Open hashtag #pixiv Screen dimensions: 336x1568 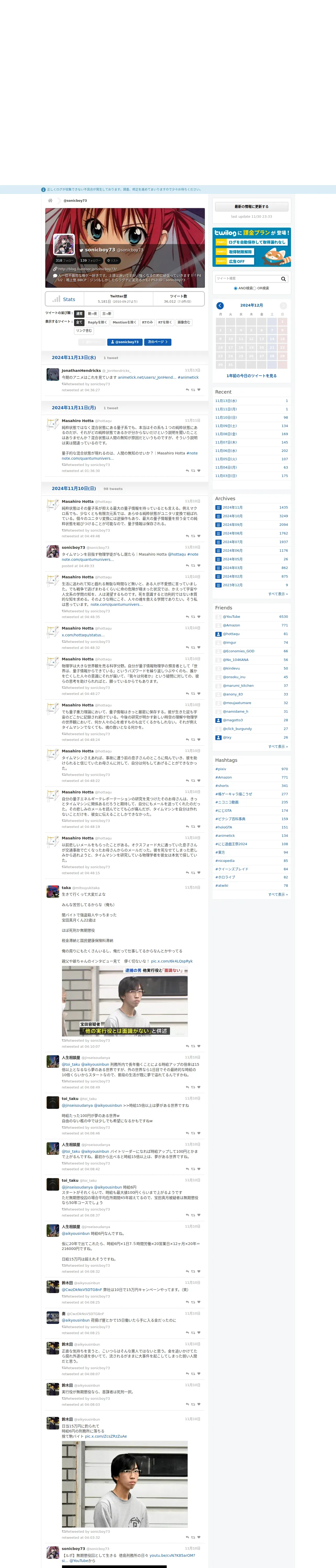click(221, 769)
